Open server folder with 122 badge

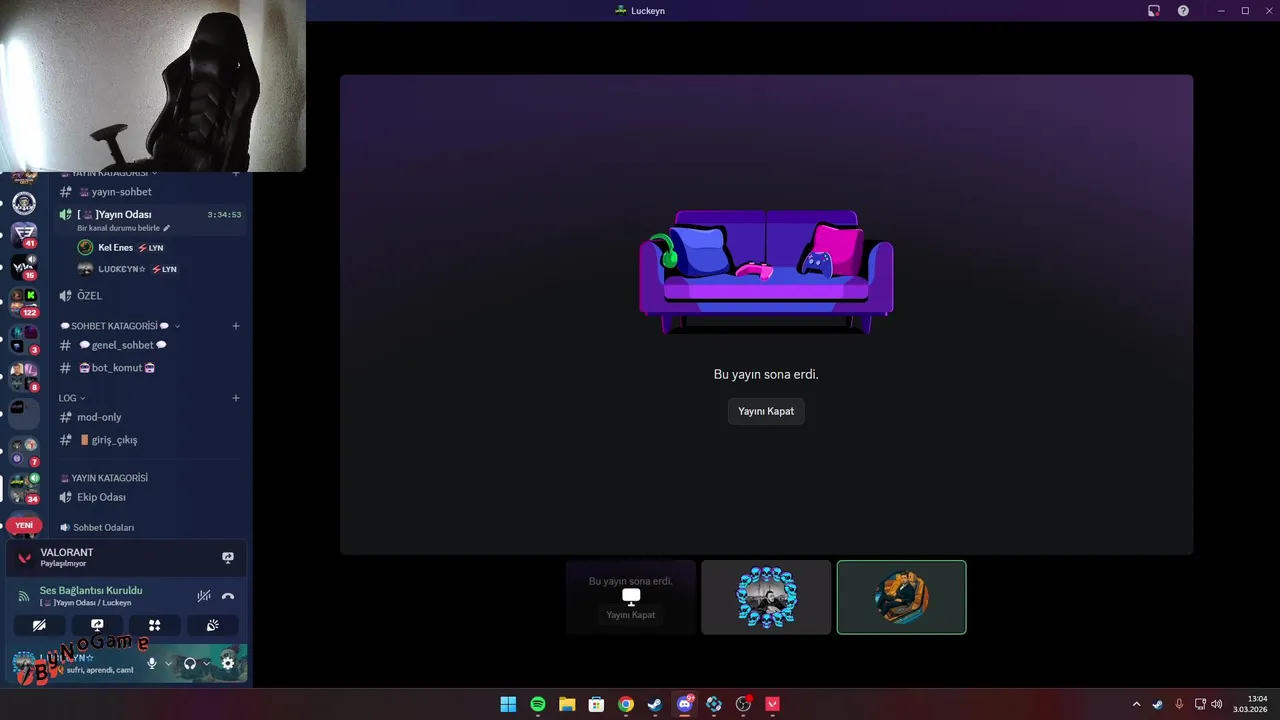(24, 302)
